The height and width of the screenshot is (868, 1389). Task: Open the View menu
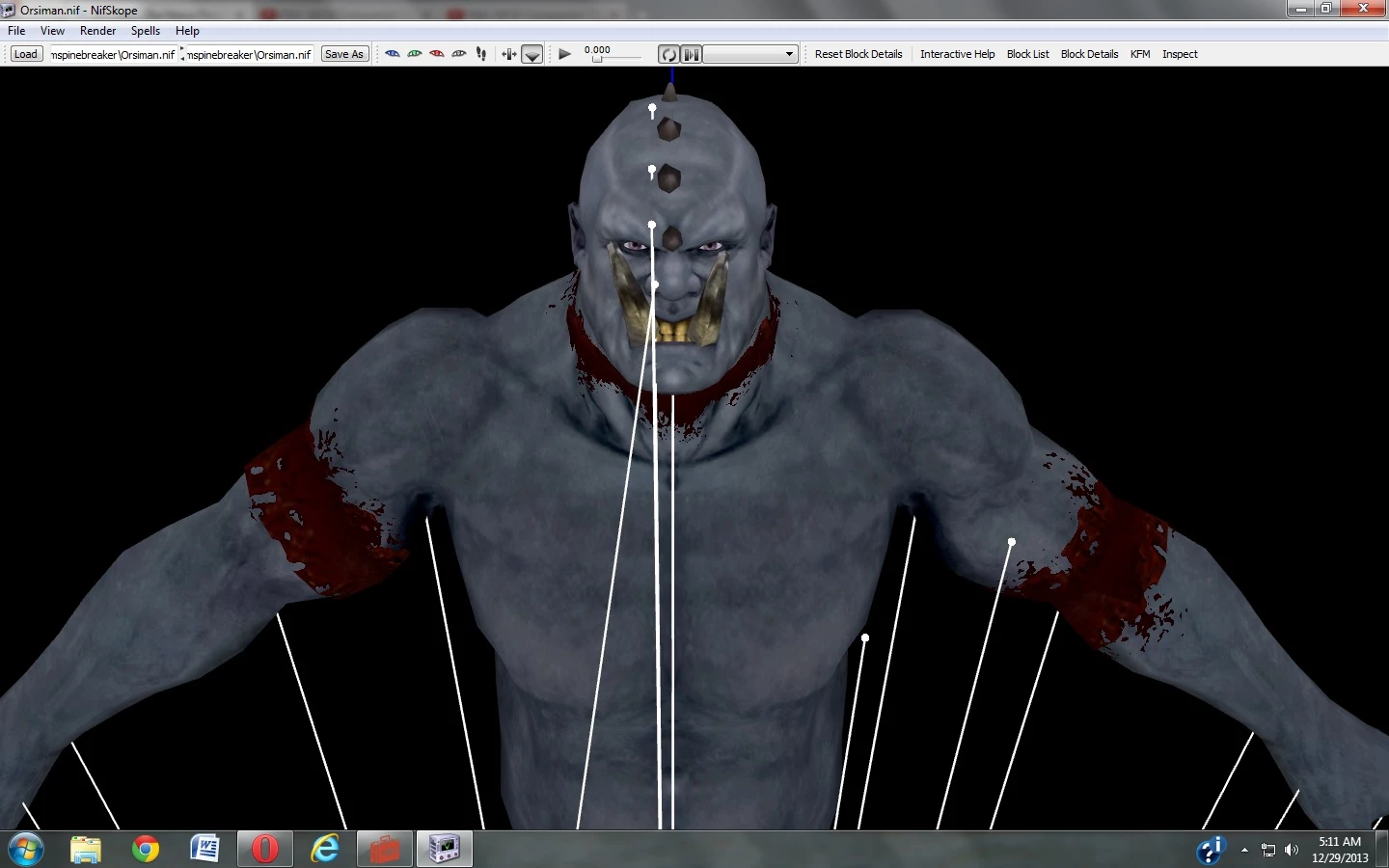52,31
